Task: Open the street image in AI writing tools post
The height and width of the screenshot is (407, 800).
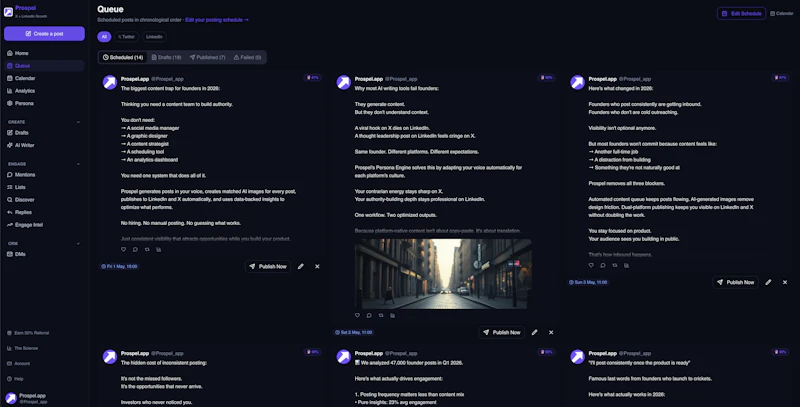Action: [x=443, y=273]
